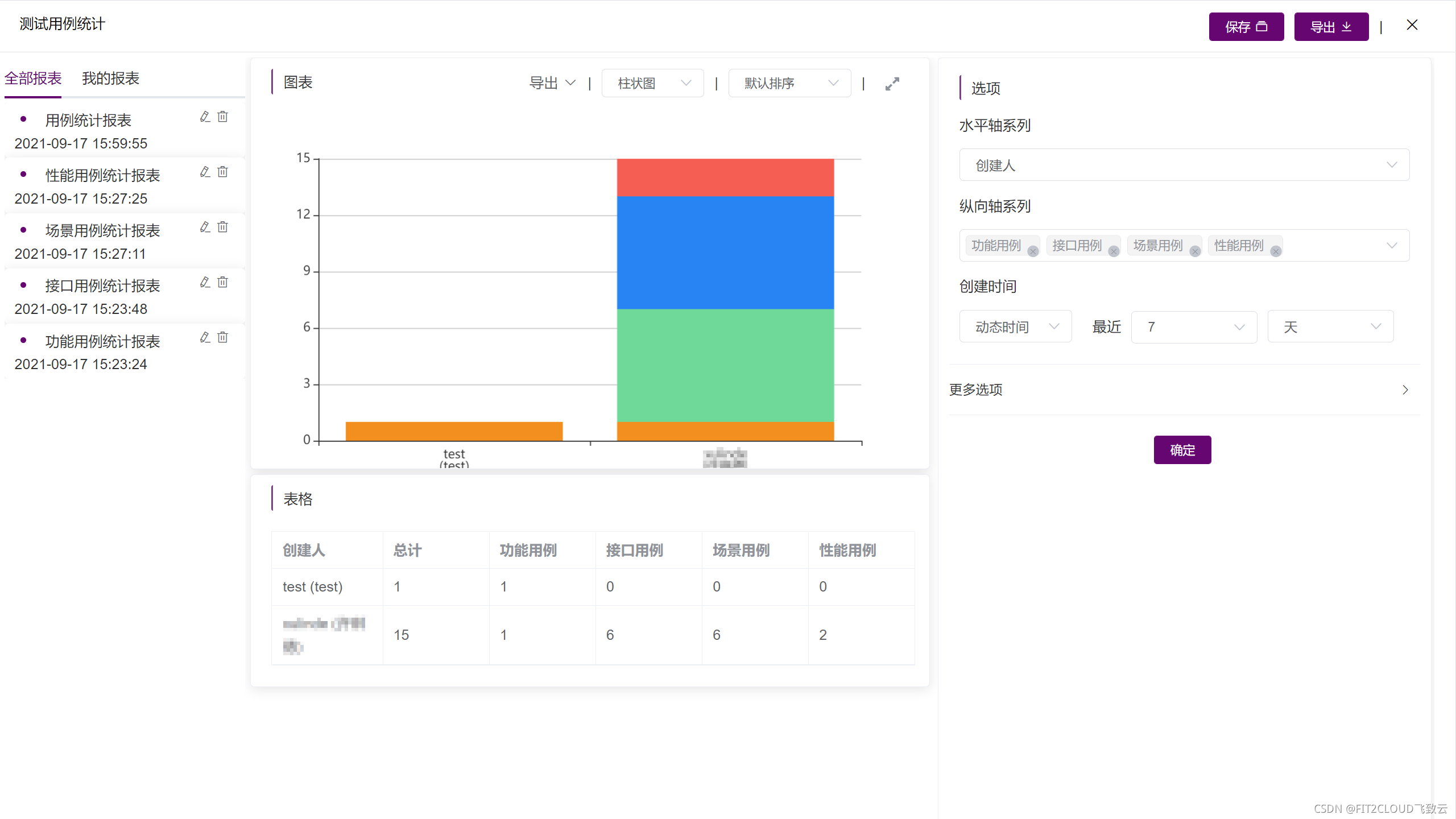Remove 功能用例 tag from vertical axis
This screenshot has width=1456, height=819.
click(x=1033, y=251)
